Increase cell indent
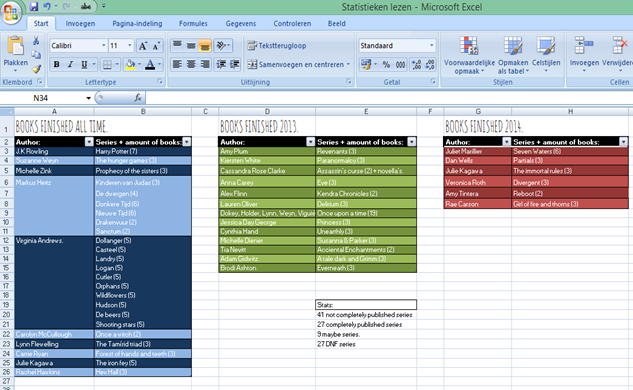Screen dimensions: 633x390 tap(235, 64)
